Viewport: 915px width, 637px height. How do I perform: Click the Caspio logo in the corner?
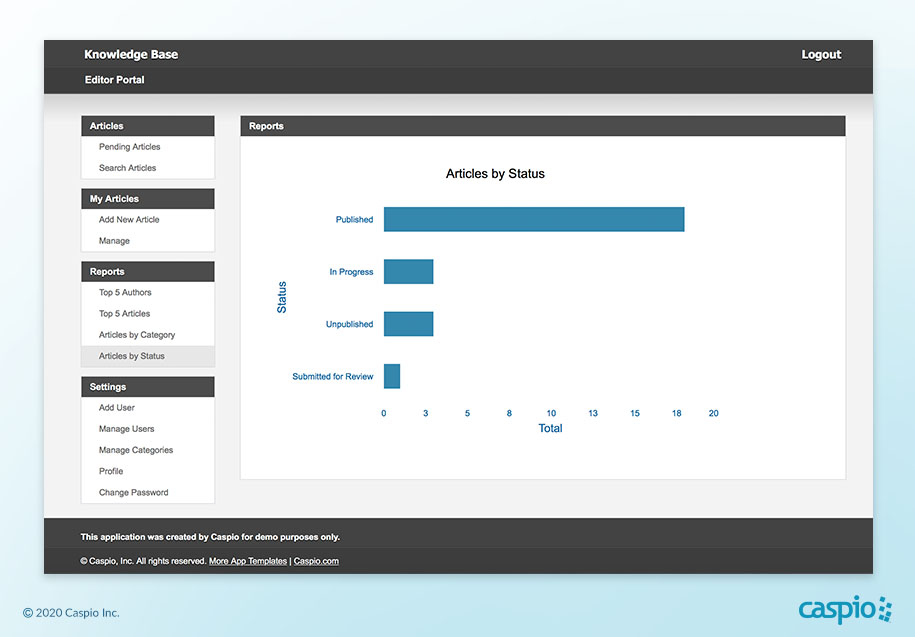tap(844, 609)
